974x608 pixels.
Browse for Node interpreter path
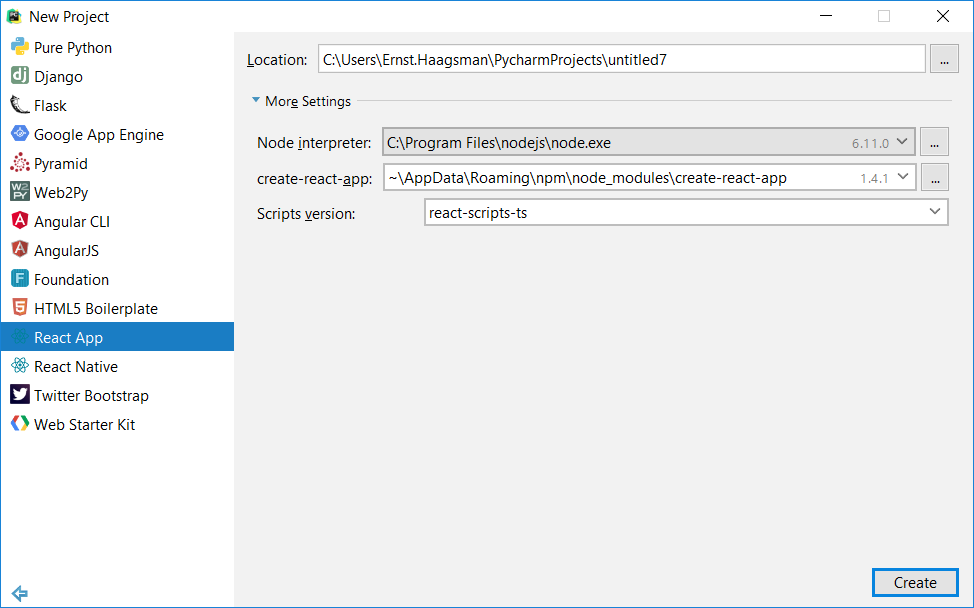click(x=934, y=142)
